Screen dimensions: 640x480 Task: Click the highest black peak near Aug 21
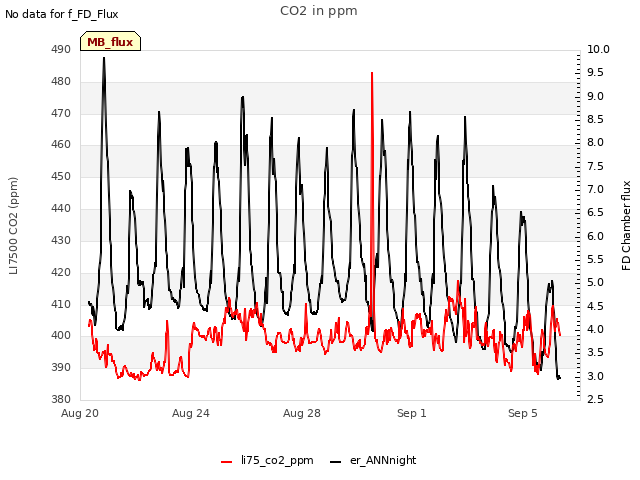click(x=104, y=58)
